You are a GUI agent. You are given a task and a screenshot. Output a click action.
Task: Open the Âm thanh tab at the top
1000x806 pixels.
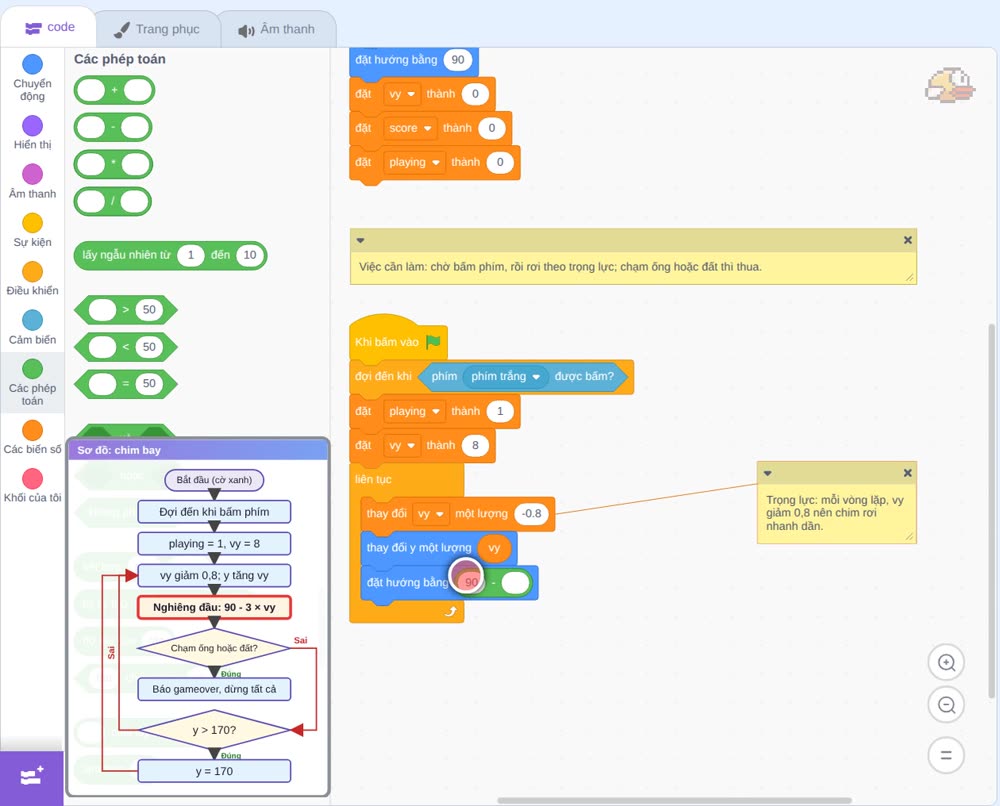(x=277, y=29)
